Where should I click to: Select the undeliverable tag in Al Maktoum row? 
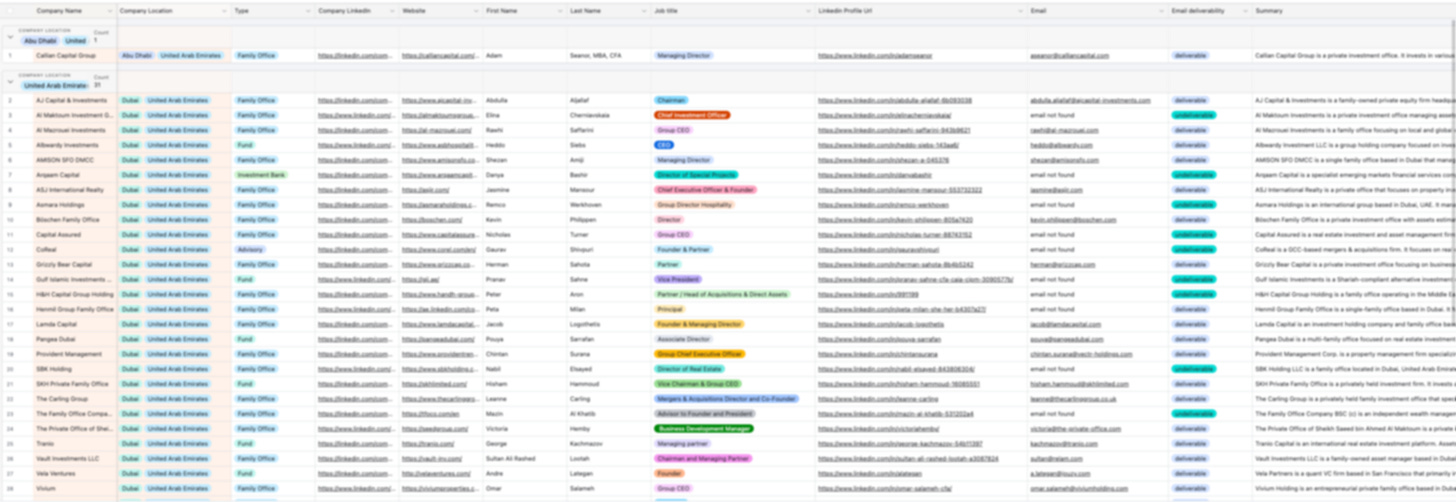point(1194,116)
